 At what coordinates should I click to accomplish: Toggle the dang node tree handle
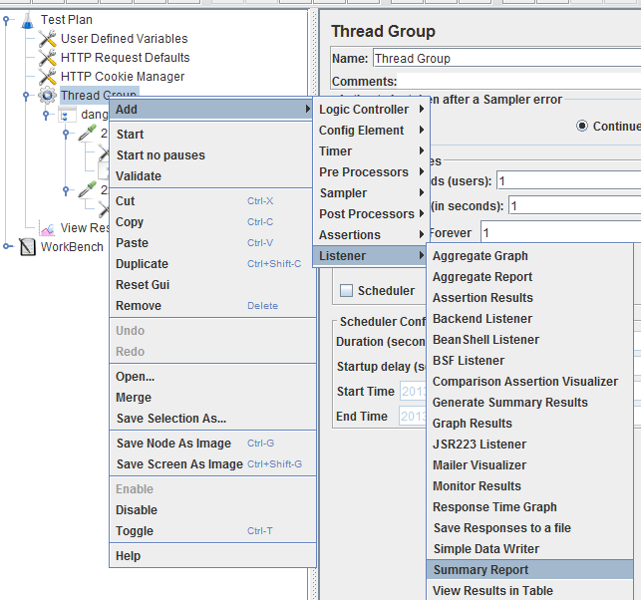(46, 115)
